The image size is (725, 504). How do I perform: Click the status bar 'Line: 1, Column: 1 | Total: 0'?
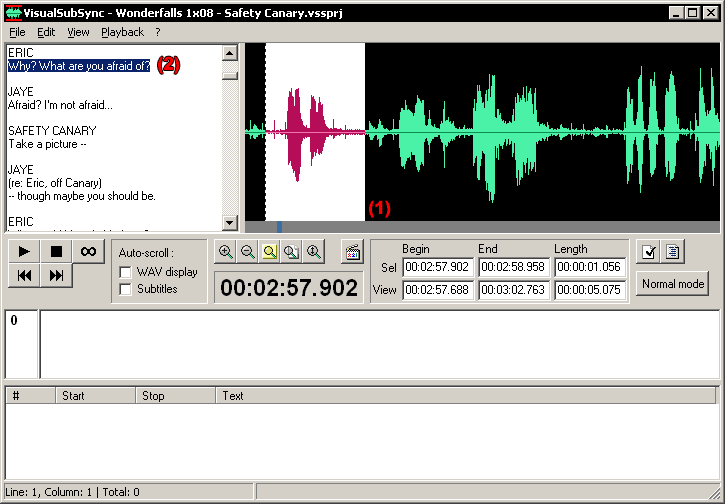[72, 492]
